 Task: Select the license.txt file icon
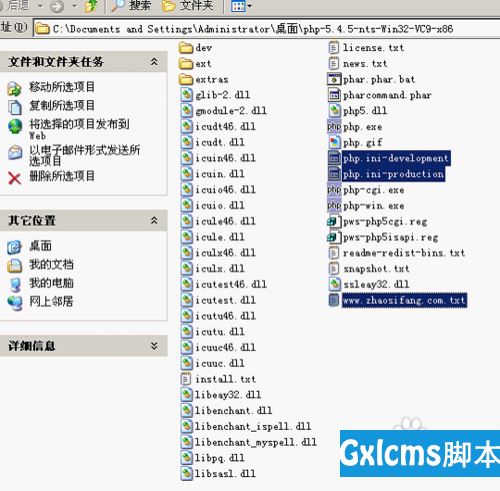pyautogui.click(x=334, y=48)
